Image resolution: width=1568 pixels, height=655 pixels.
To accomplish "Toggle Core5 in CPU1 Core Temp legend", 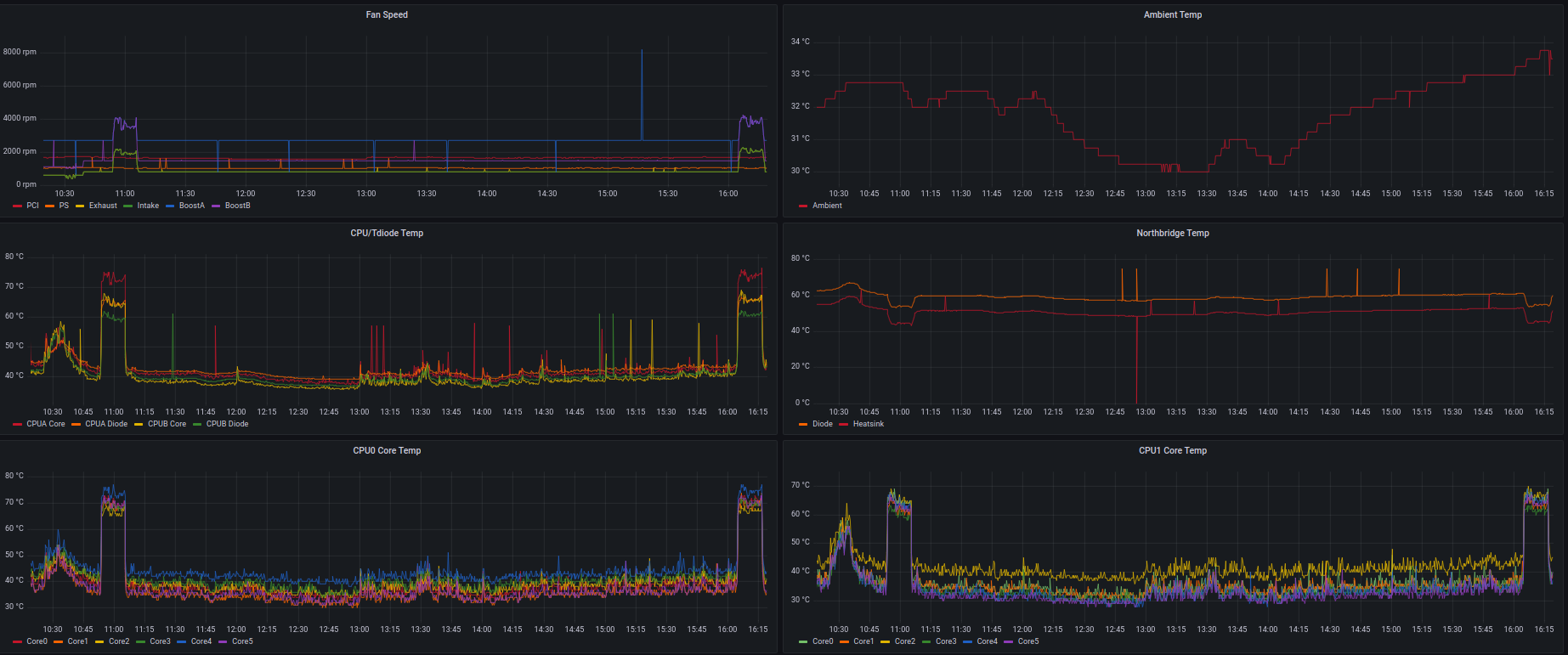I will point(1028,641).
